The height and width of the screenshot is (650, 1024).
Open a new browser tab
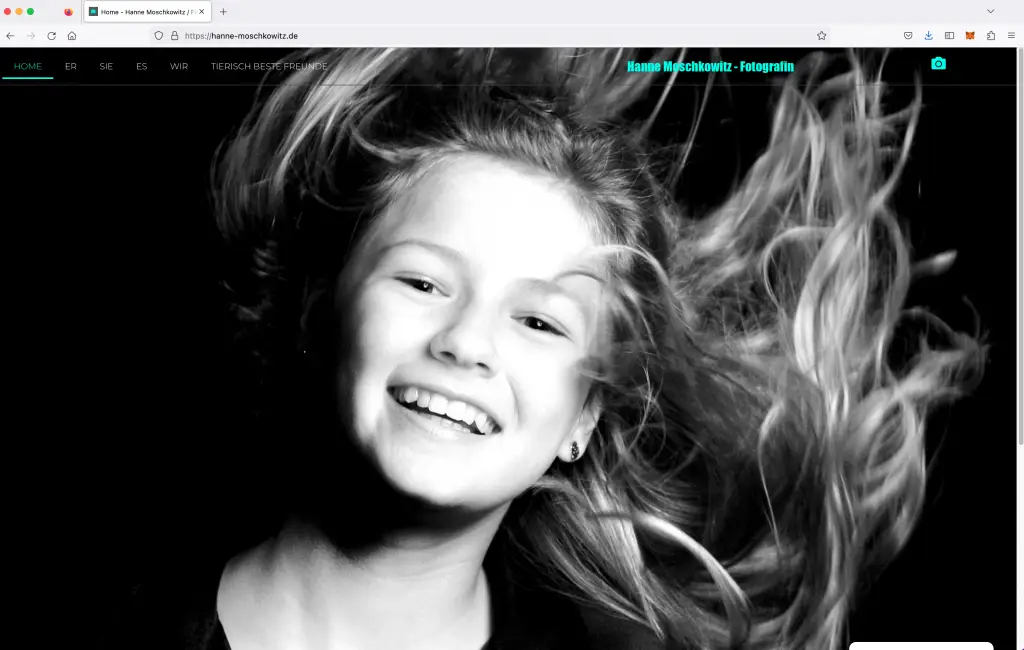click(223, 11)
